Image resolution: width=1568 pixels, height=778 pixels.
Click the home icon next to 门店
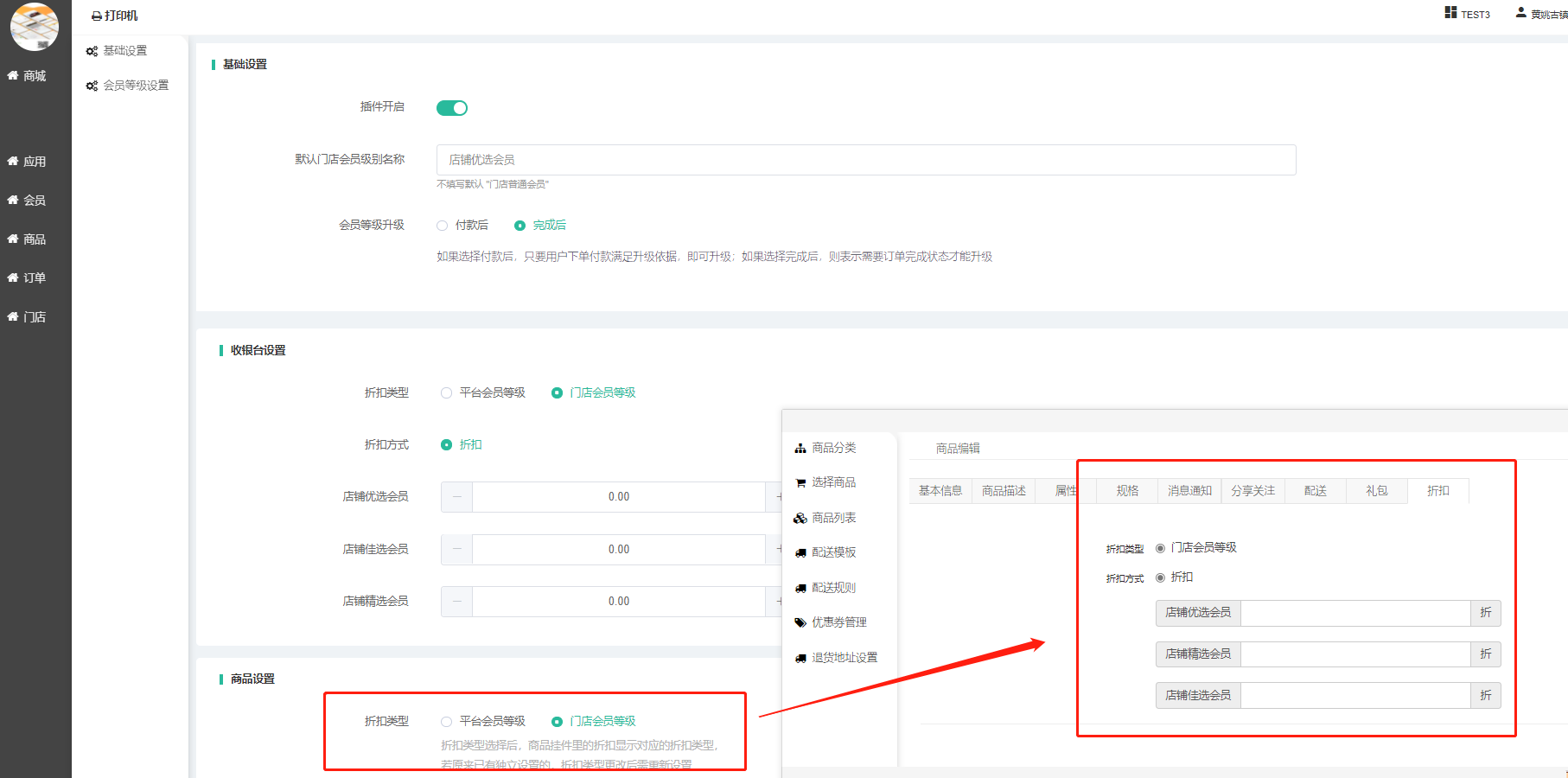tap(13, 317)
